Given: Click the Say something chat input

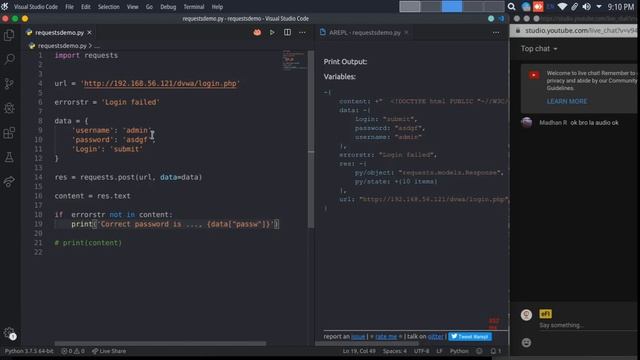Looking at the screenshot, I should [587, 325].
